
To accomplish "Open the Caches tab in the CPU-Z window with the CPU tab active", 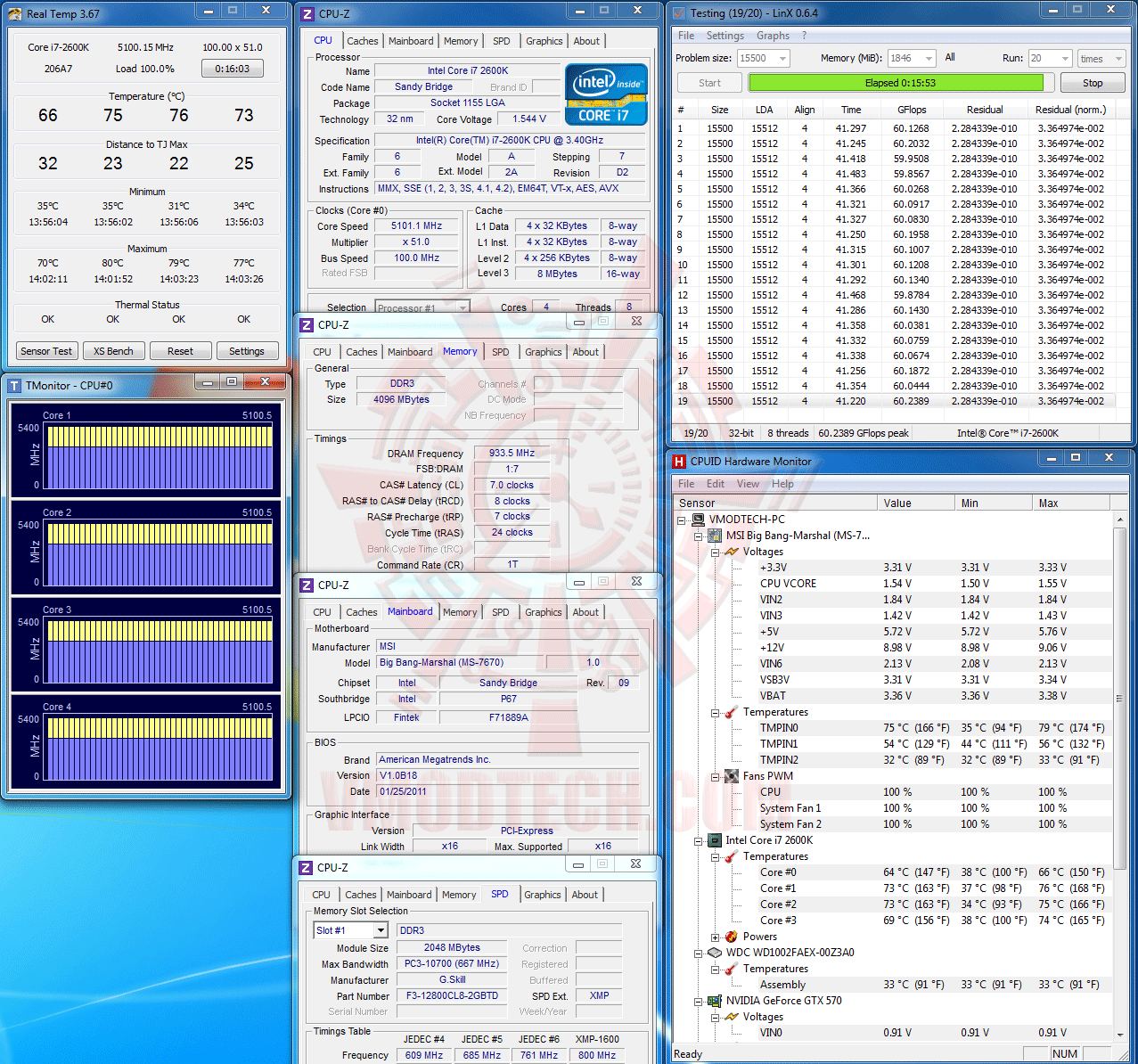I will (x=362, y=41).
